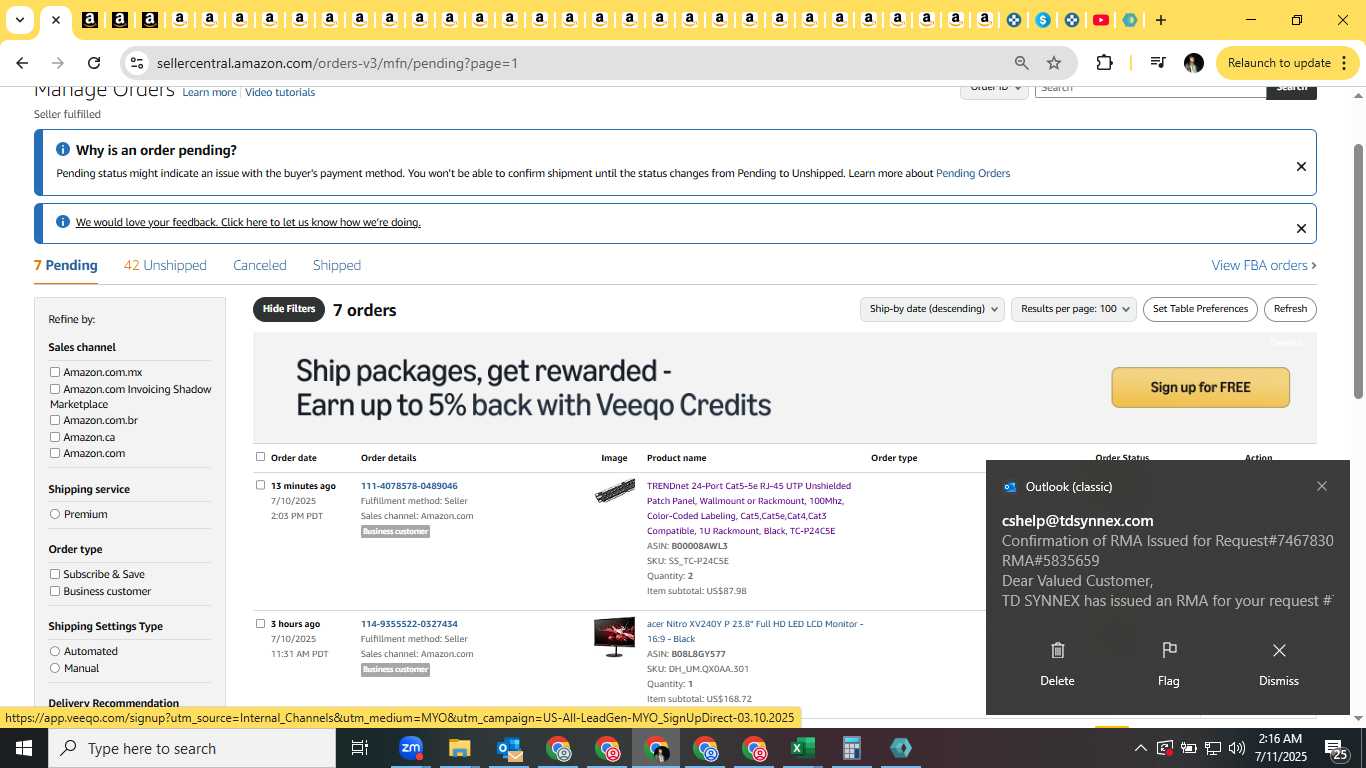This screenshot has width=1366, height=768.
Task: Switch to the Shipped tab
Action: pyautogui.click(x=337, y=265)
